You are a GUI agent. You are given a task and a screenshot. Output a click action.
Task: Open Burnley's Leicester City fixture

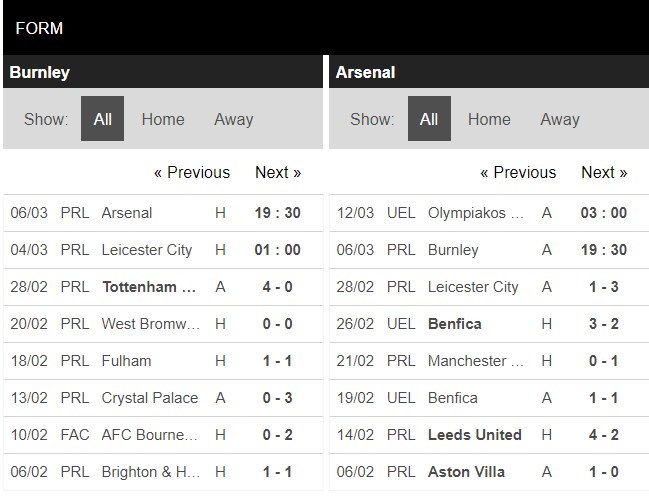(x=147, y=249)
